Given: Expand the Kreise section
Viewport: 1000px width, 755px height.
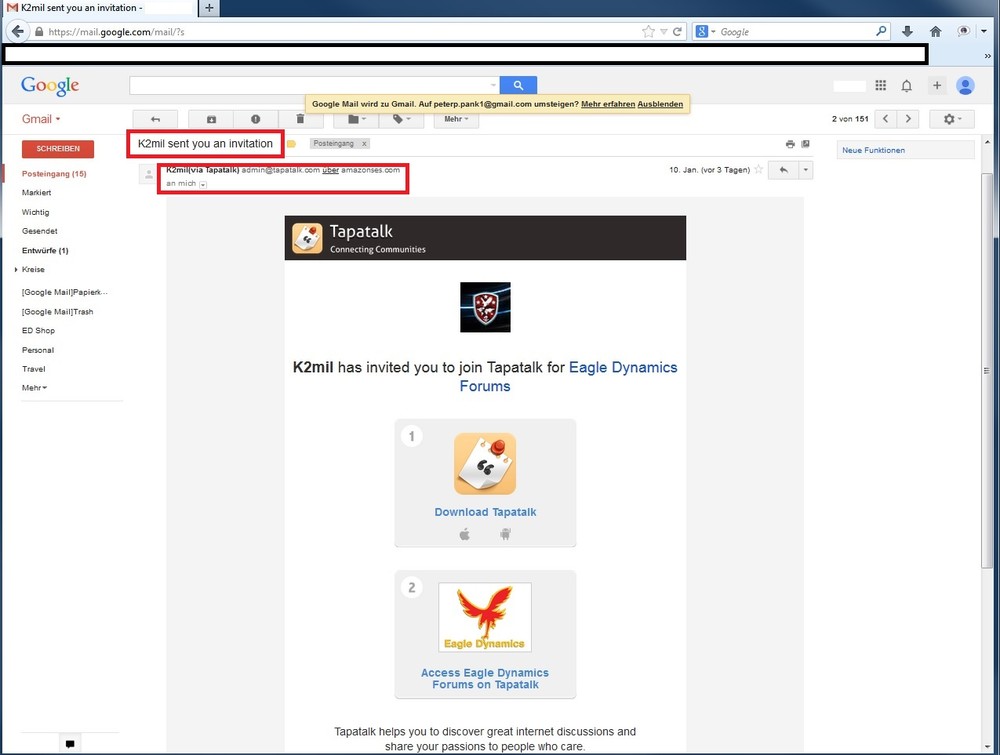Looking at the screenshot, I should pyautogui.click(x=16, y=270).
